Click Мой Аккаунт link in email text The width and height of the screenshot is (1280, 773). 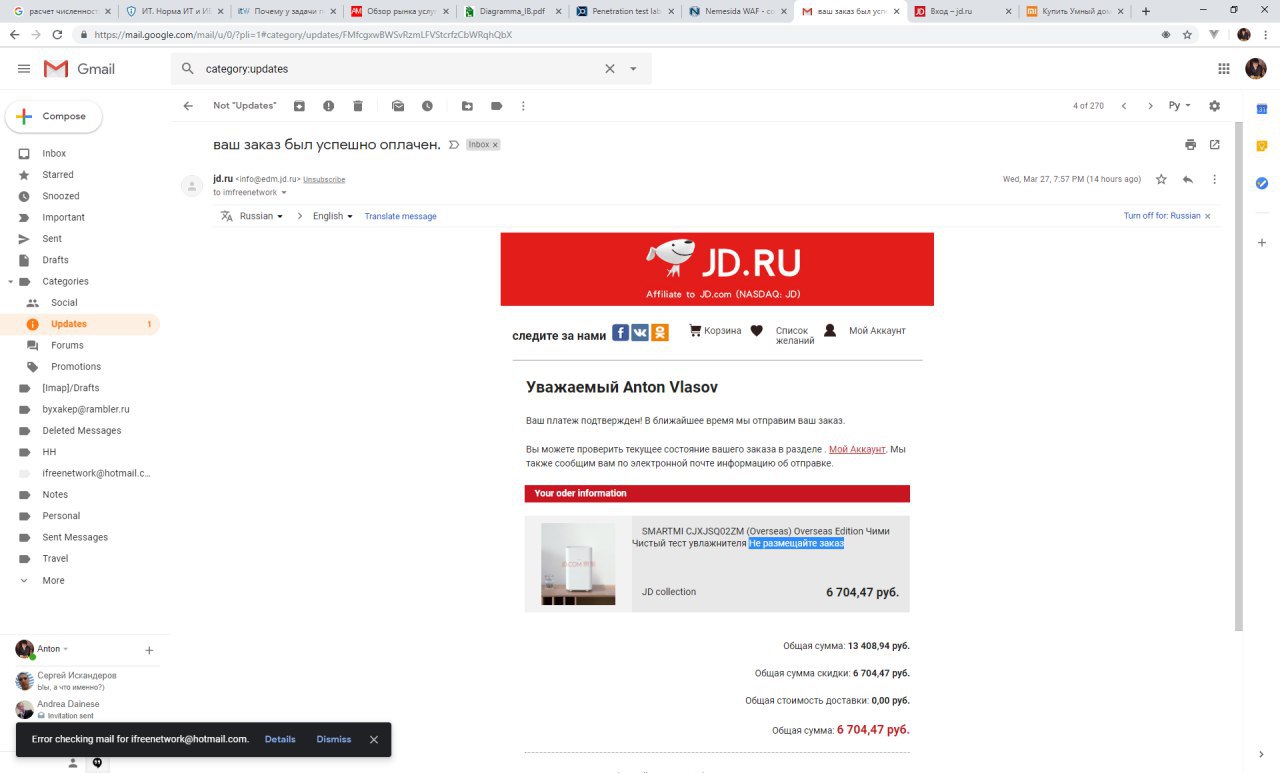857,449
